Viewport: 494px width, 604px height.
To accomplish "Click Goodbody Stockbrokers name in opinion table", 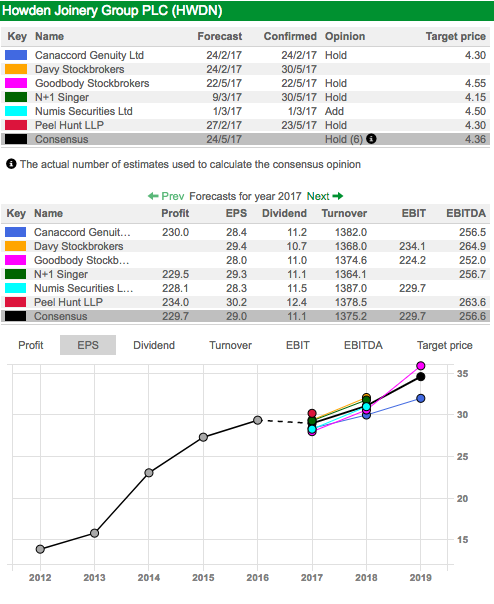I will pos(92,83).
